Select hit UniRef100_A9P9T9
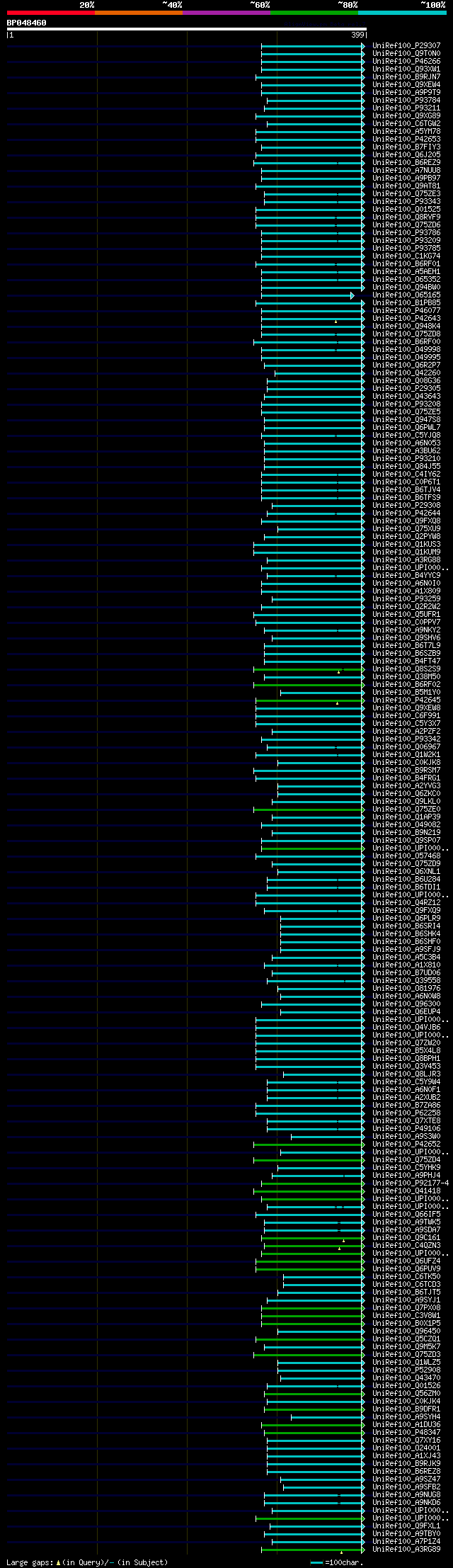Image resolution: width=453 pixels, height=1568 pixels. 406,92
